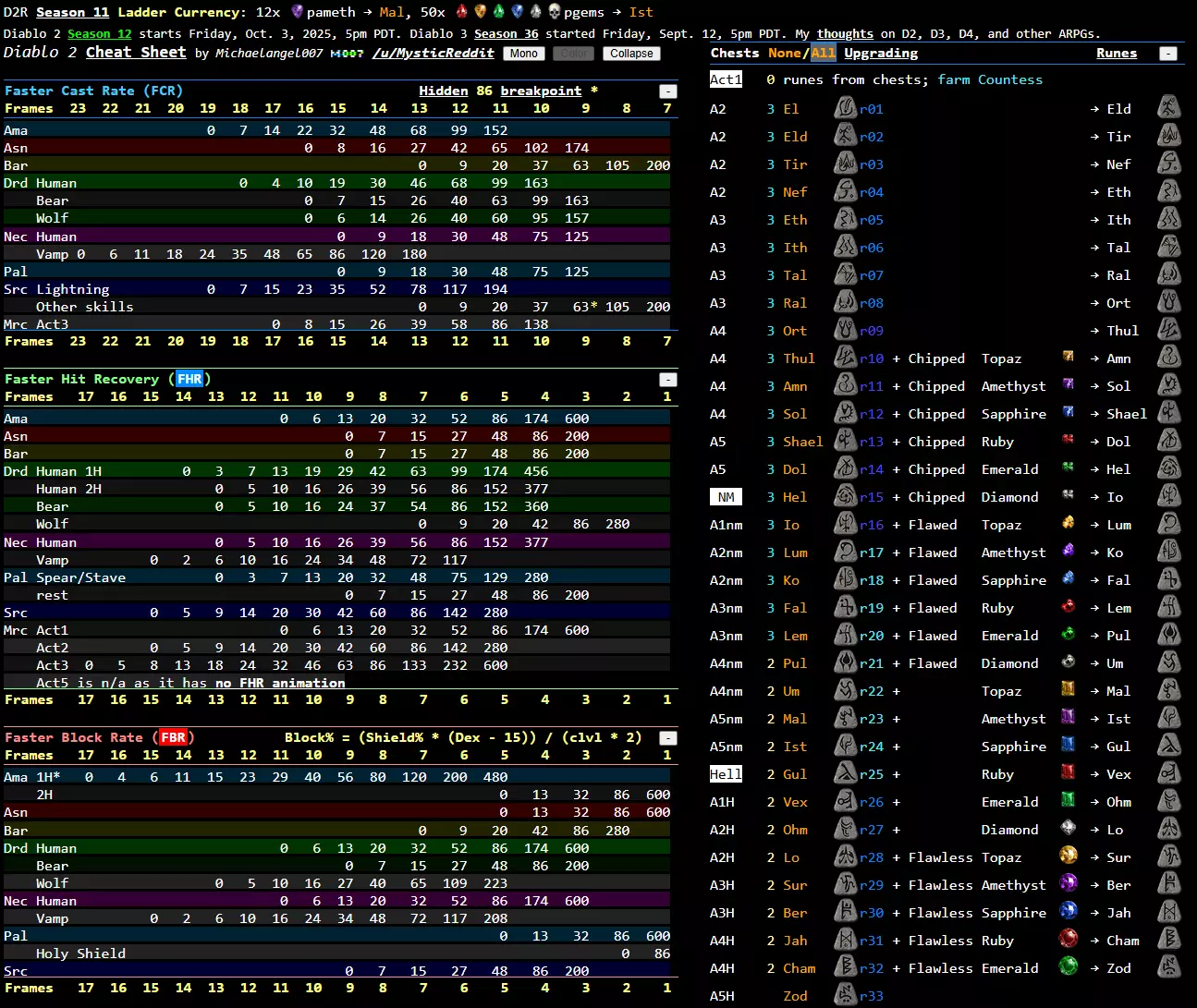Click the result rune icon after '→ Ko'
1197x1008 pixels.
1169,552
